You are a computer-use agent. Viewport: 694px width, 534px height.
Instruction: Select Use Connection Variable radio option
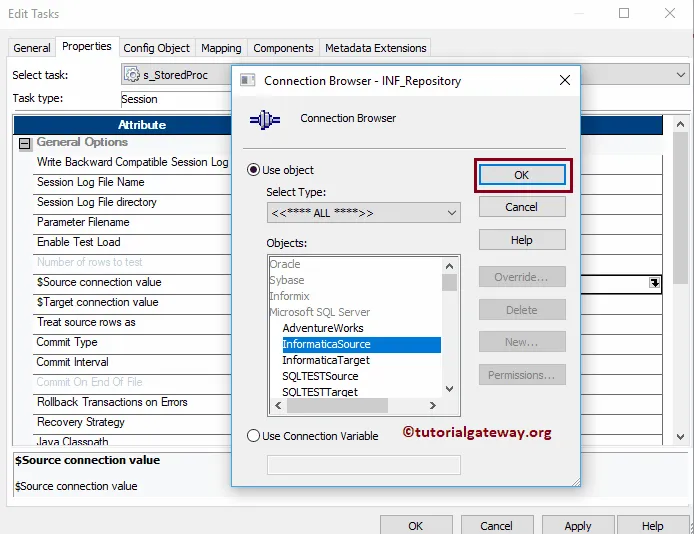tap(253, 436)
